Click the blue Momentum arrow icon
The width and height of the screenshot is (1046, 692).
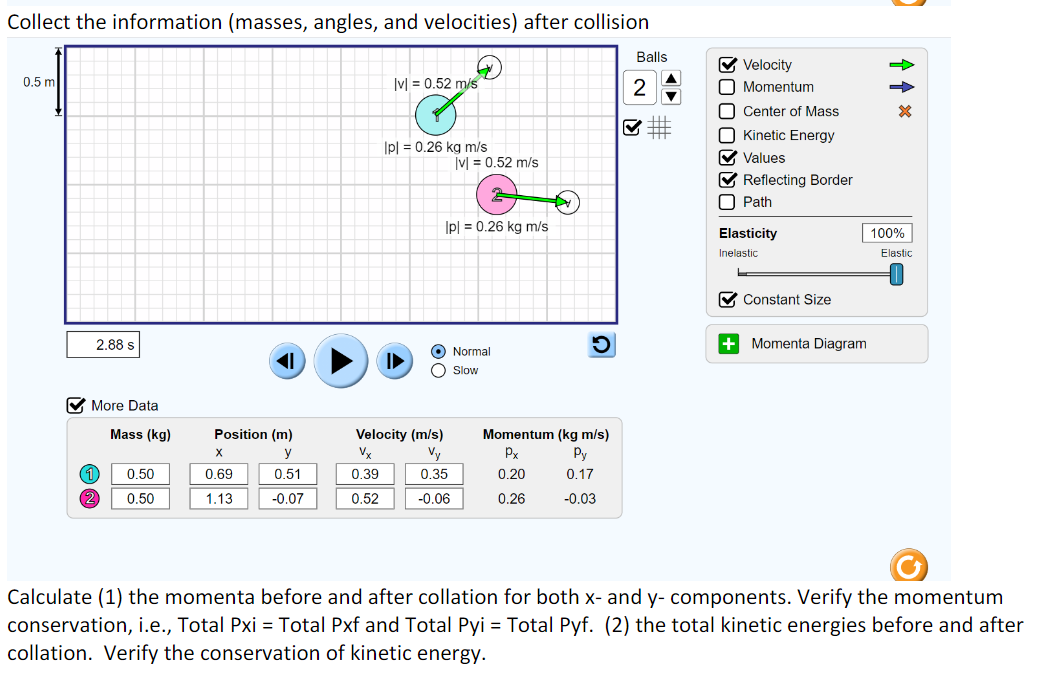pyautogui.click(x=901, y=87)
